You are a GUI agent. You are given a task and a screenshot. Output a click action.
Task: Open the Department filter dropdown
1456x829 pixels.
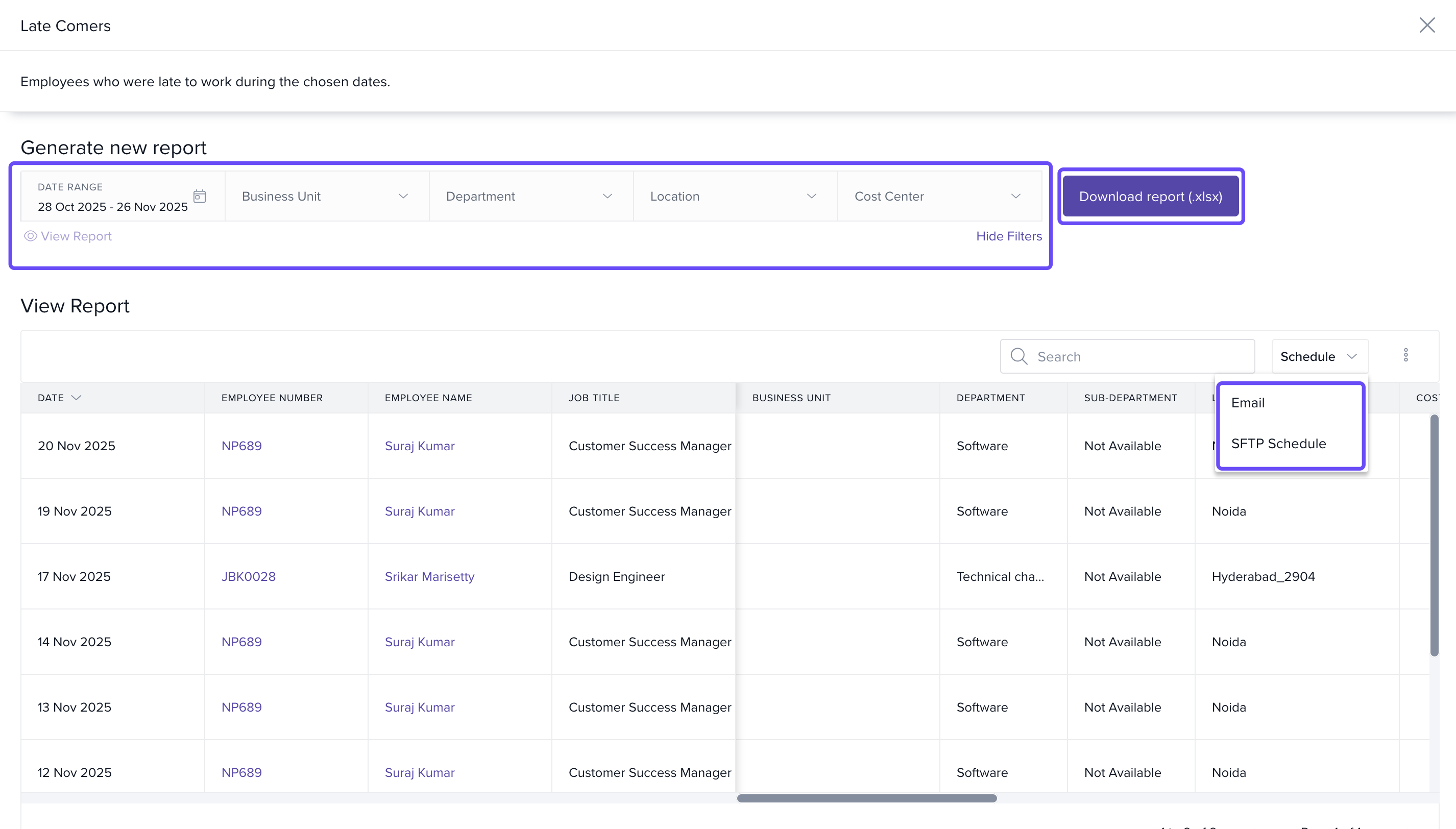coord(530,197)
